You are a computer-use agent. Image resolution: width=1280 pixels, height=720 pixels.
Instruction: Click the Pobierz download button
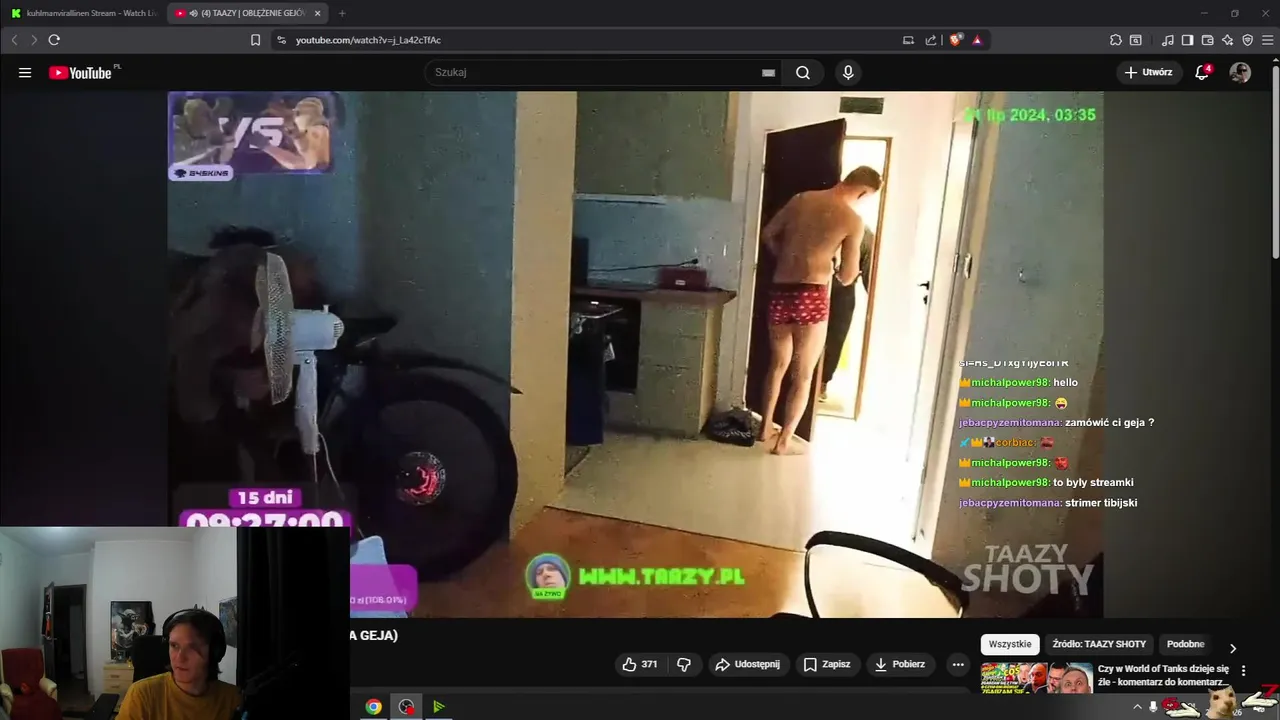900,664
